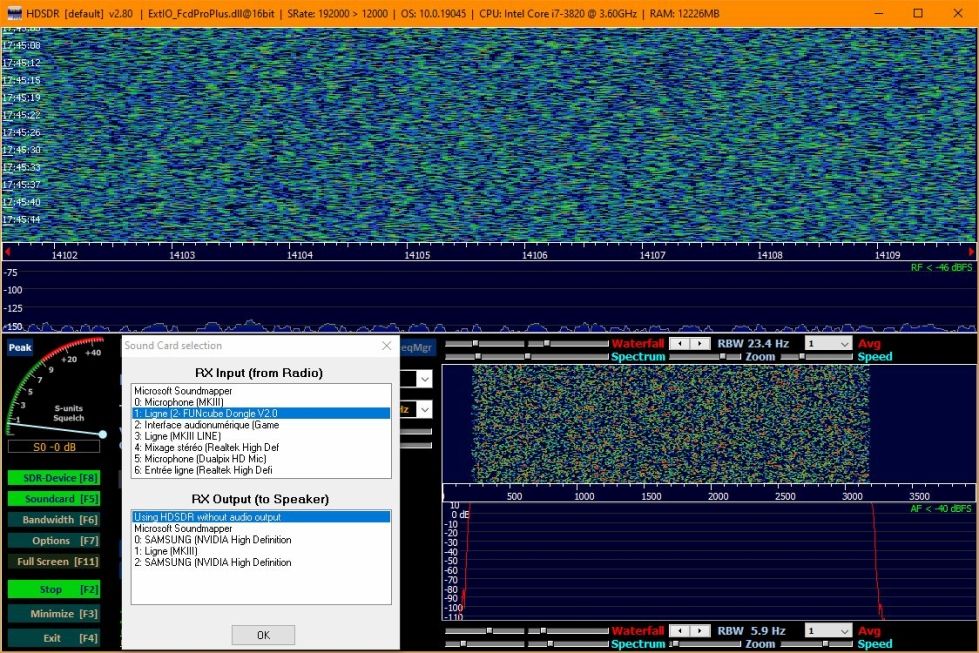Open Options [F7]
Screen dimensions: 979x653
tap(54, 541)
